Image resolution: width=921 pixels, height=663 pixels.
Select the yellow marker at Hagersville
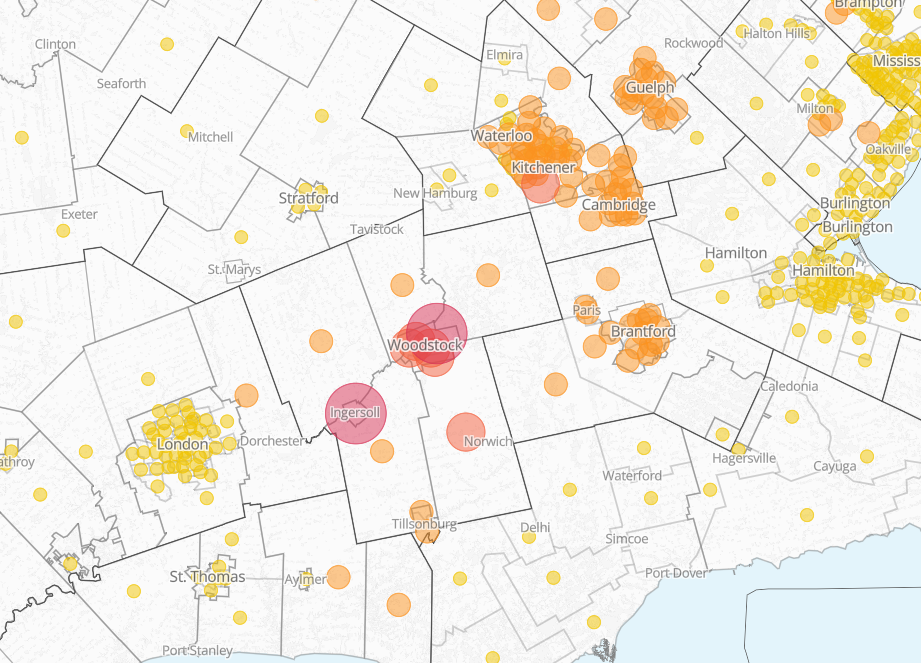738,448
